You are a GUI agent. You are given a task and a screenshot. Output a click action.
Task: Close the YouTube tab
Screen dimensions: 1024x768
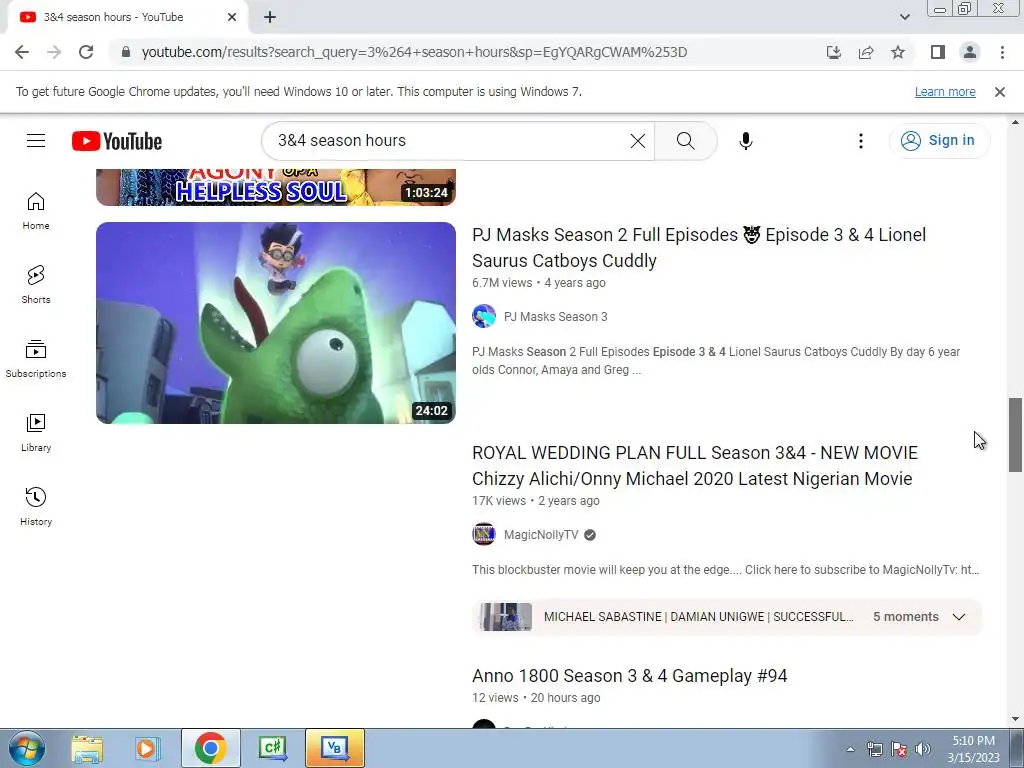231,18
